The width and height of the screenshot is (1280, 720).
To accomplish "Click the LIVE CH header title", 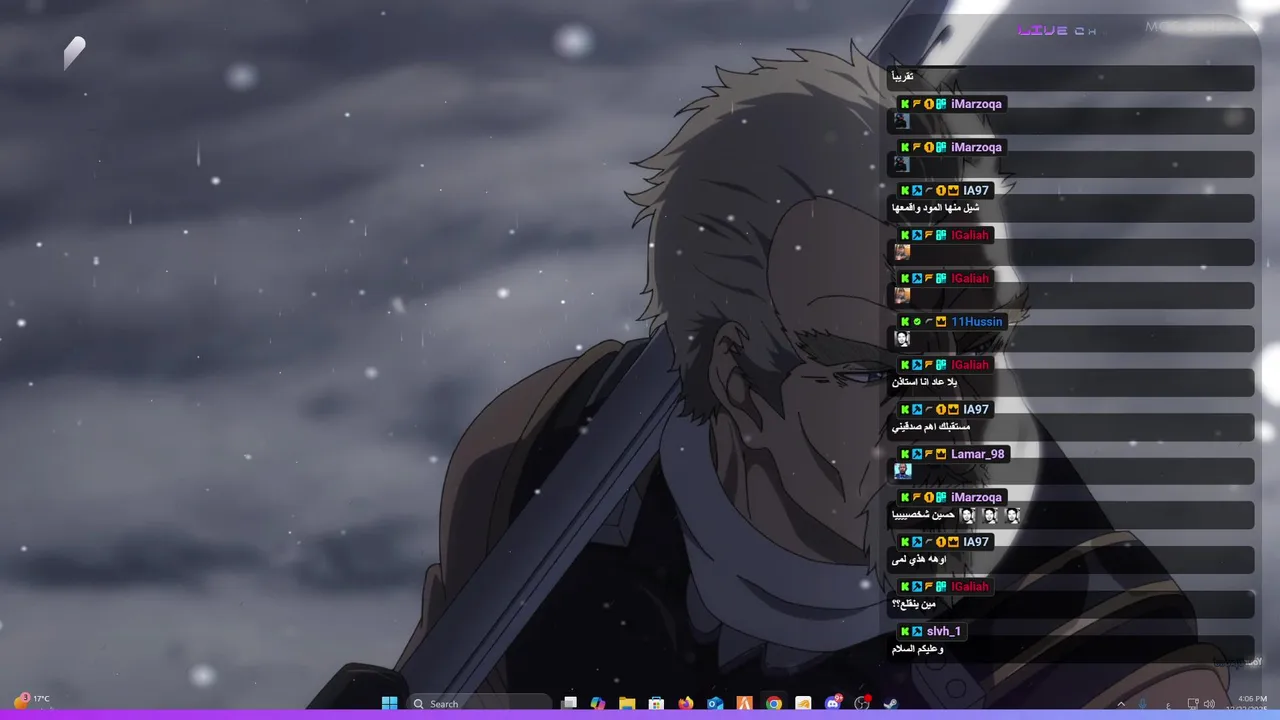I will (1057, 30).
